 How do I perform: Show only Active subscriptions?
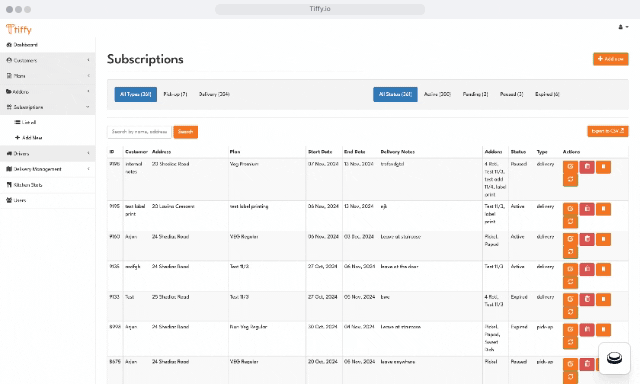[437, 94]
